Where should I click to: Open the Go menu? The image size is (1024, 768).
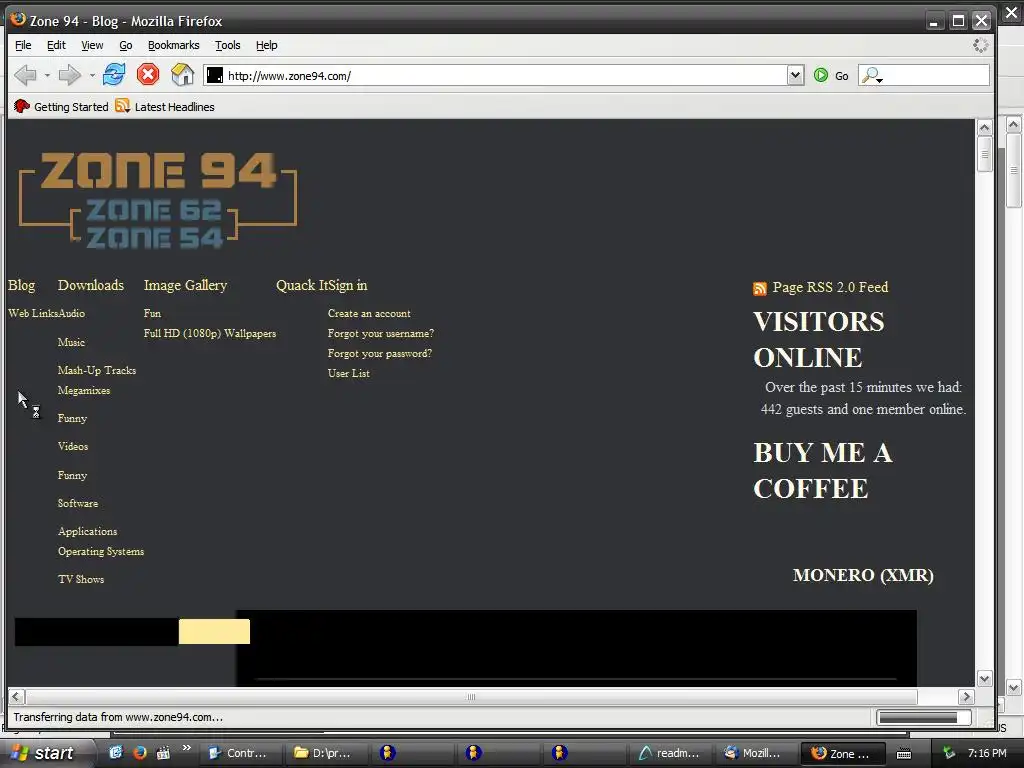pyautogui.click(x=126, y=45)
